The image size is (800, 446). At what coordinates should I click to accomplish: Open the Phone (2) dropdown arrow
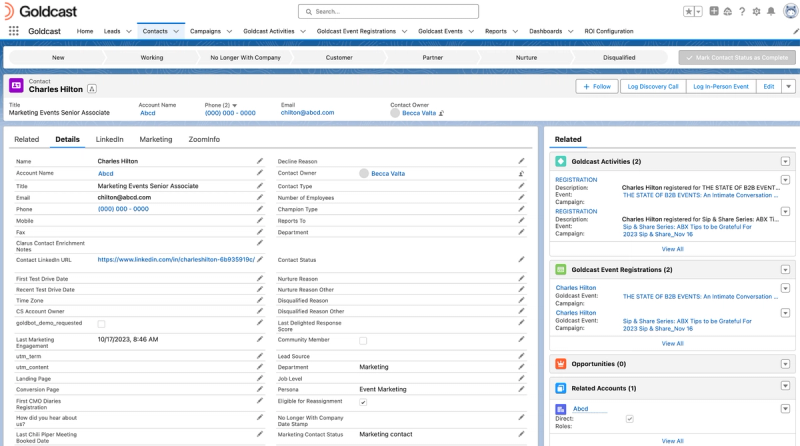(x=235, y=105)
